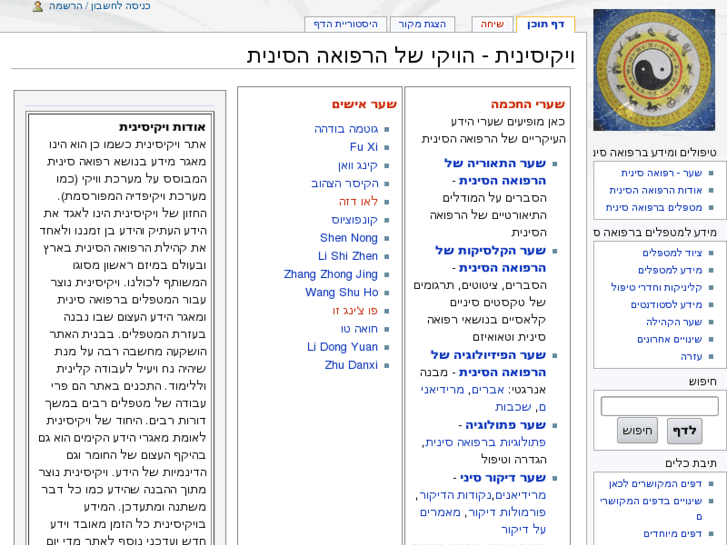
Task: Open the Wang Shu Ho link
Action: coord(342,292)
